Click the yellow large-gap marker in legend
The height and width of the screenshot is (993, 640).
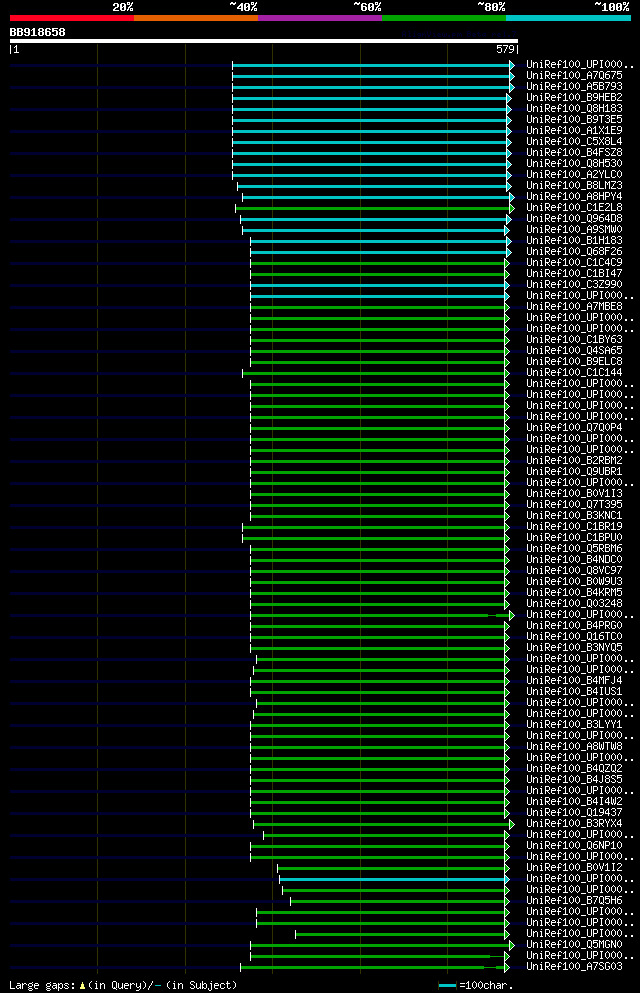point(82,985)
